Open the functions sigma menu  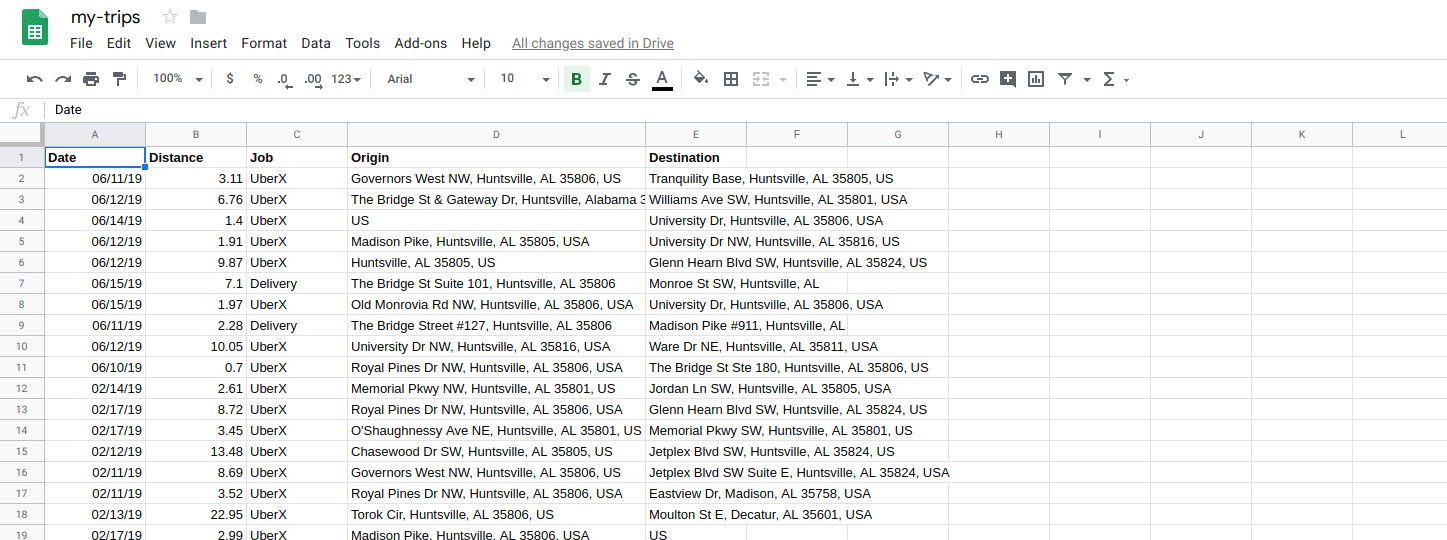pos(1115,79)
